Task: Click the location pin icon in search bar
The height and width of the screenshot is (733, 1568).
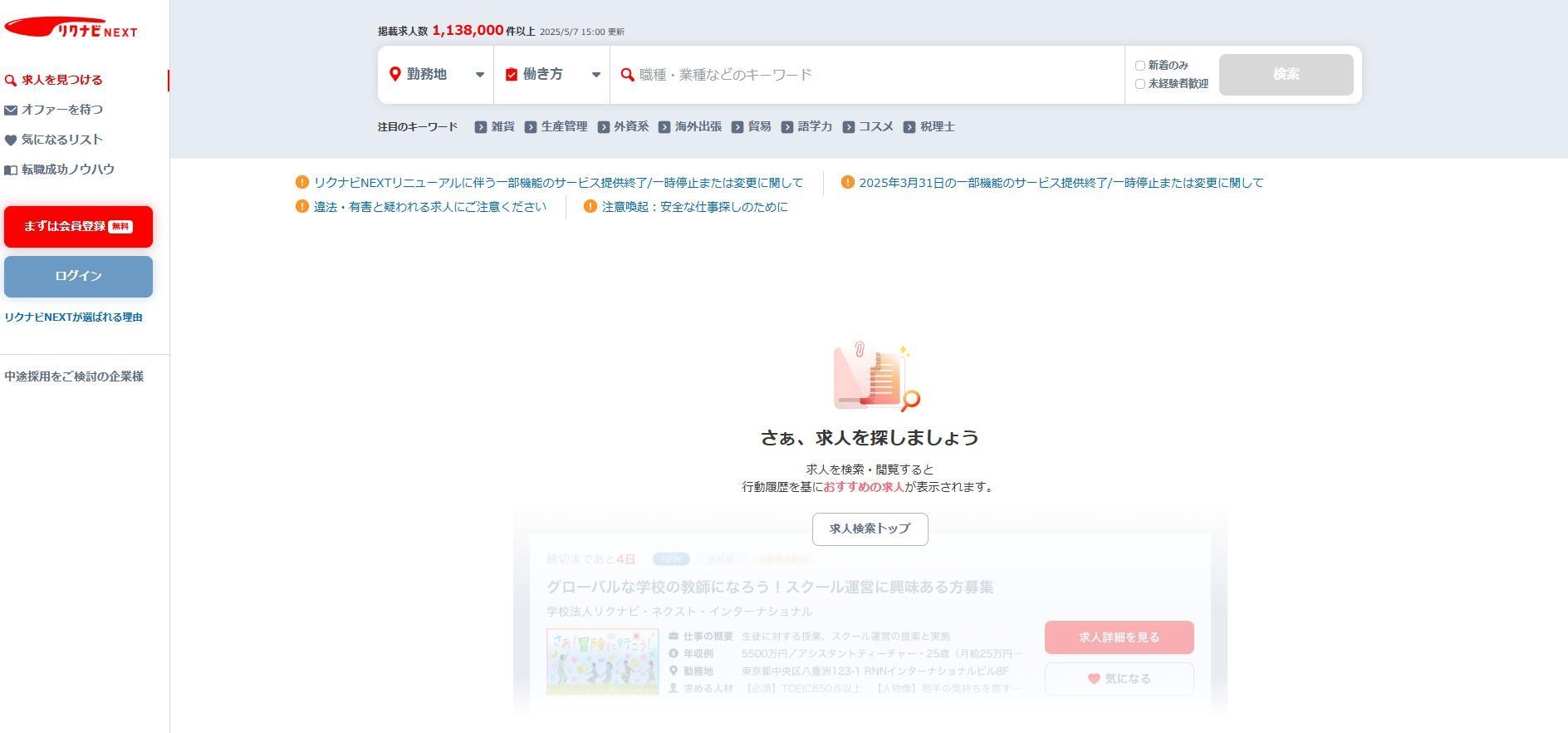Action: tap(395, 74)
